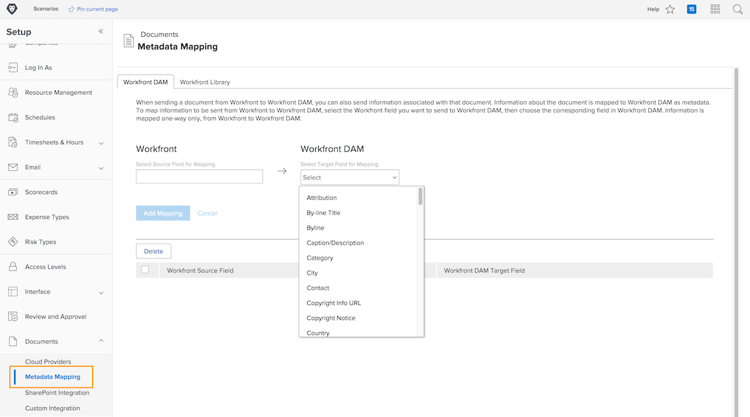Expand the Email section chevron
The height and width of the screenshot is (417, 750).
101,168
